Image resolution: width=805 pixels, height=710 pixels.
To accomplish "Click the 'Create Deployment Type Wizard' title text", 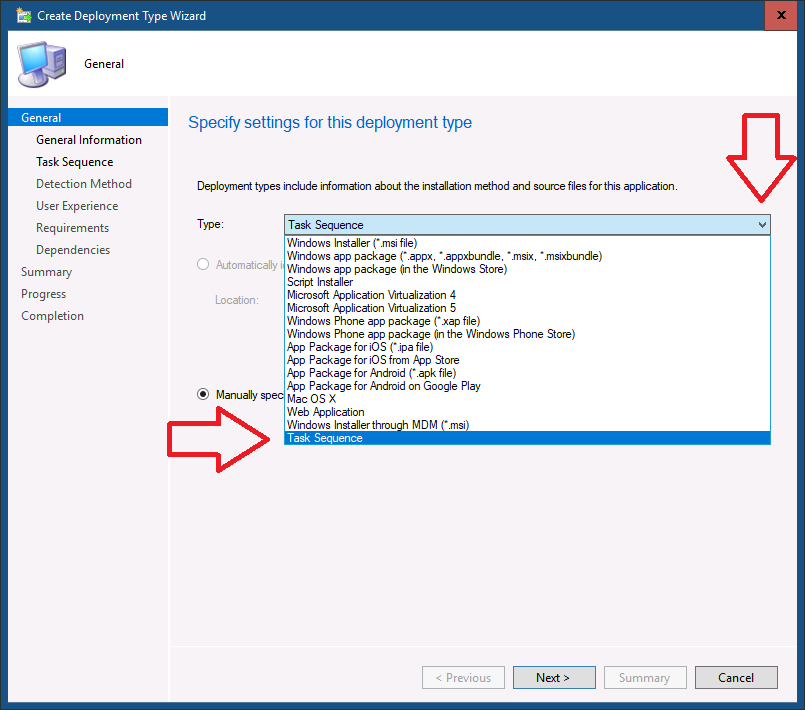I will [122, 16].
